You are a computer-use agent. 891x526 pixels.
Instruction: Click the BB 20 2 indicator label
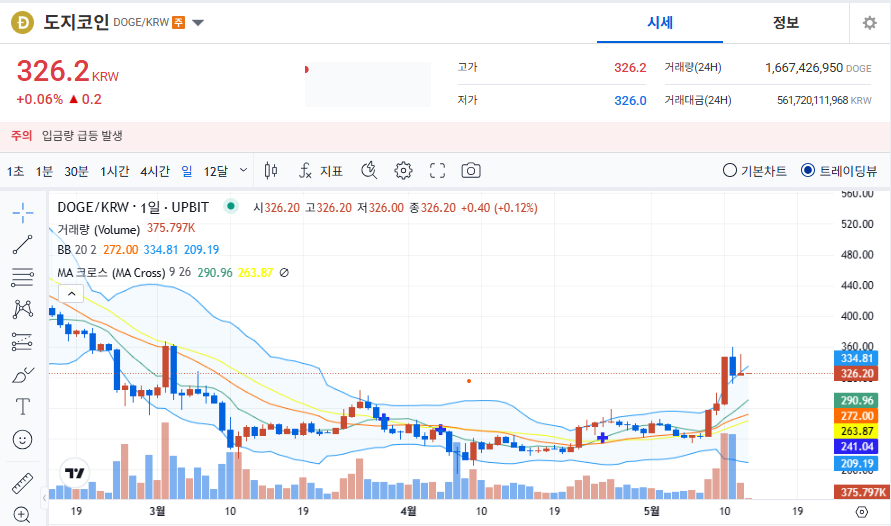[77, 250]
